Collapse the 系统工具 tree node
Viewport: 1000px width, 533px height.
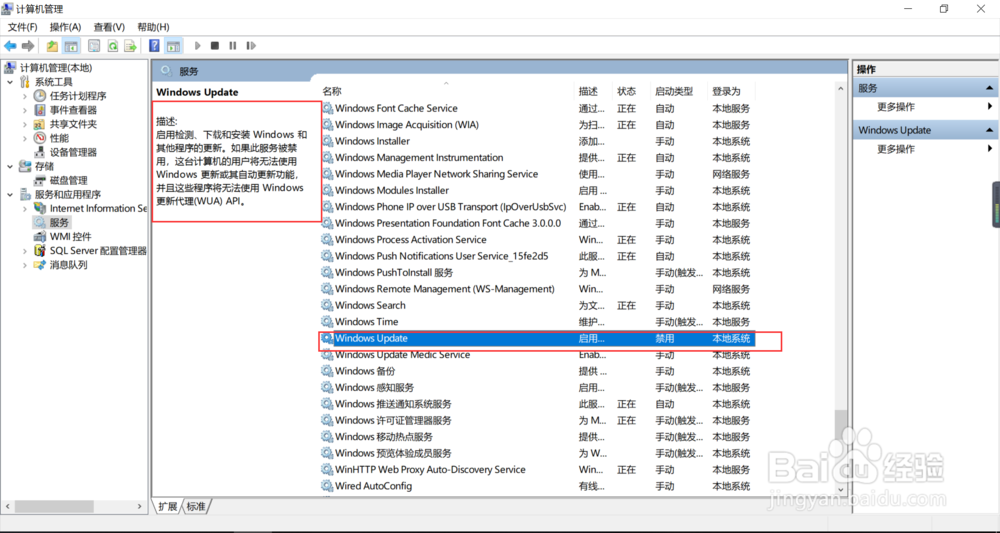pyautogui.click(x=10, y=82)
